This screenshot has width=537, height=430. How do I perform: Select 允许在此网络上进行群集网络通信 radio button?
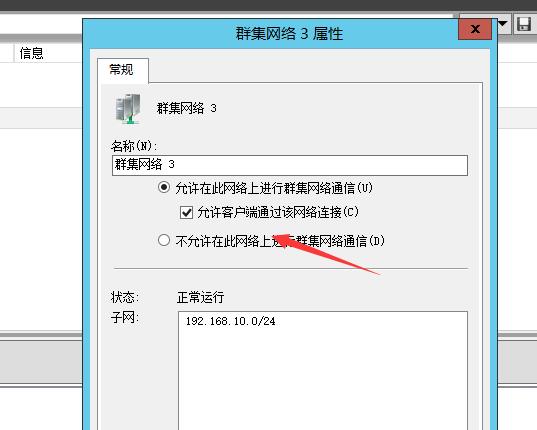tap(164, 187)
